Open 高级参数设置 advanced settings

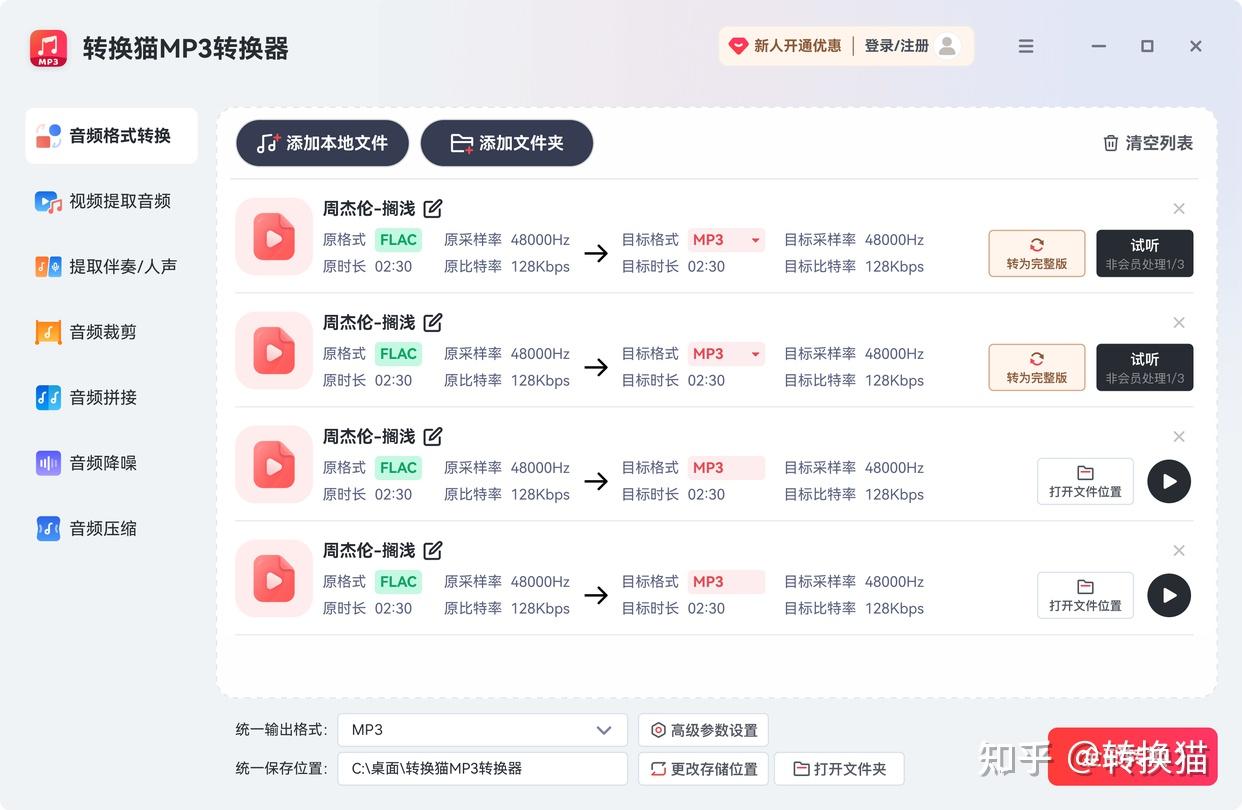(x=703, y=731)
